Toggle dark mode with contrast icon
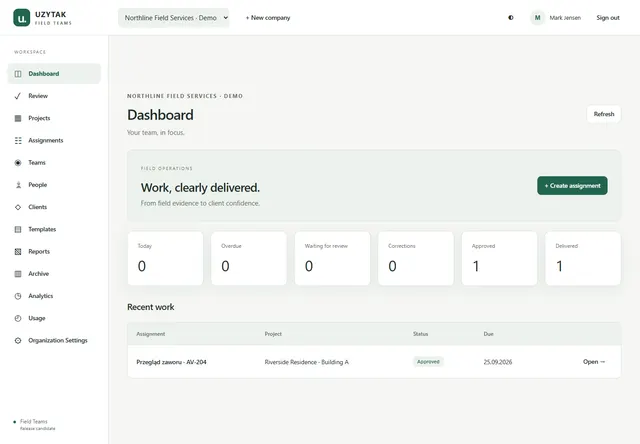This screenshot has width=640, height=444. (x=511, y=18)
